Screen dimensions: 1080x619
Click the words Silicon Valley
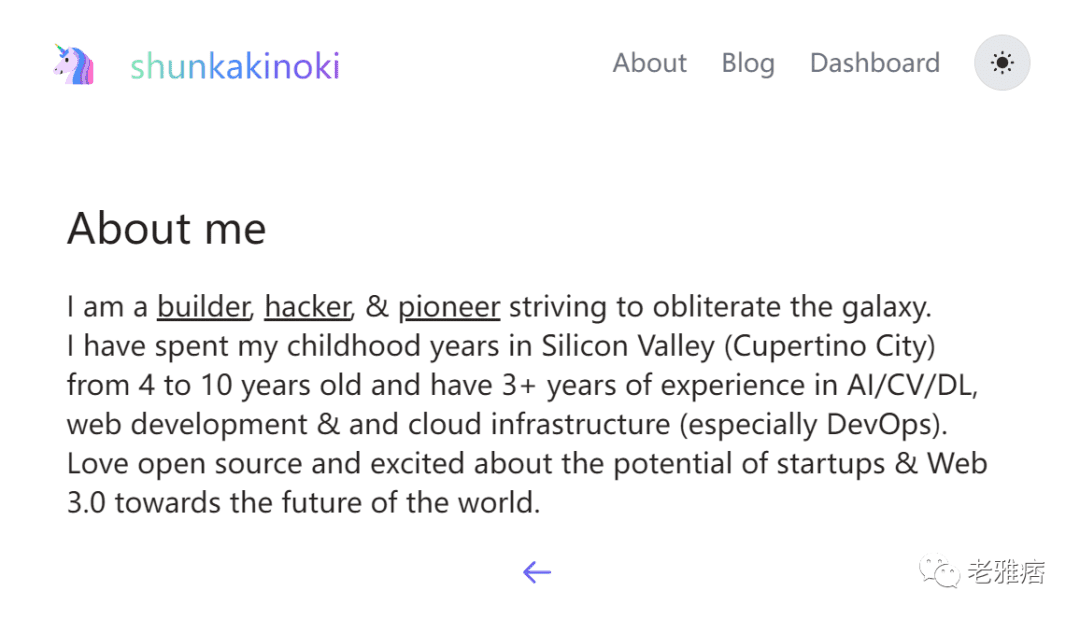pos(628,346)
